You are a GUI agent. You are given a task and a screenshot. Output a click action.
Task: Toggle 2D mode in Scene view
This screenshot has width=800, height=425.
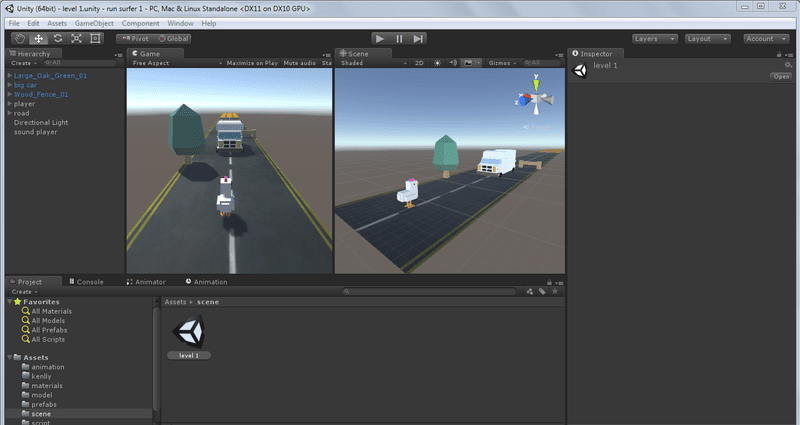tap(420, 63)
